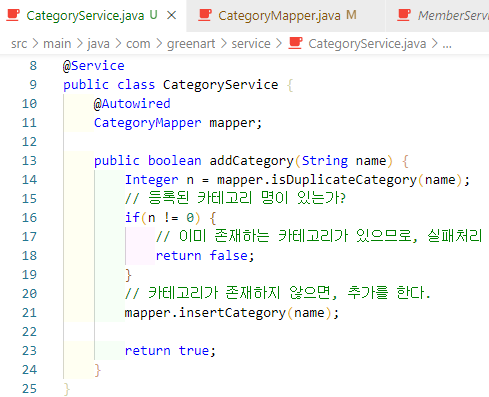Image resolution: width=489 pixels, height=397 pixels.
Task: Click the @Autowired annotation
Action: tap(132, 104)
